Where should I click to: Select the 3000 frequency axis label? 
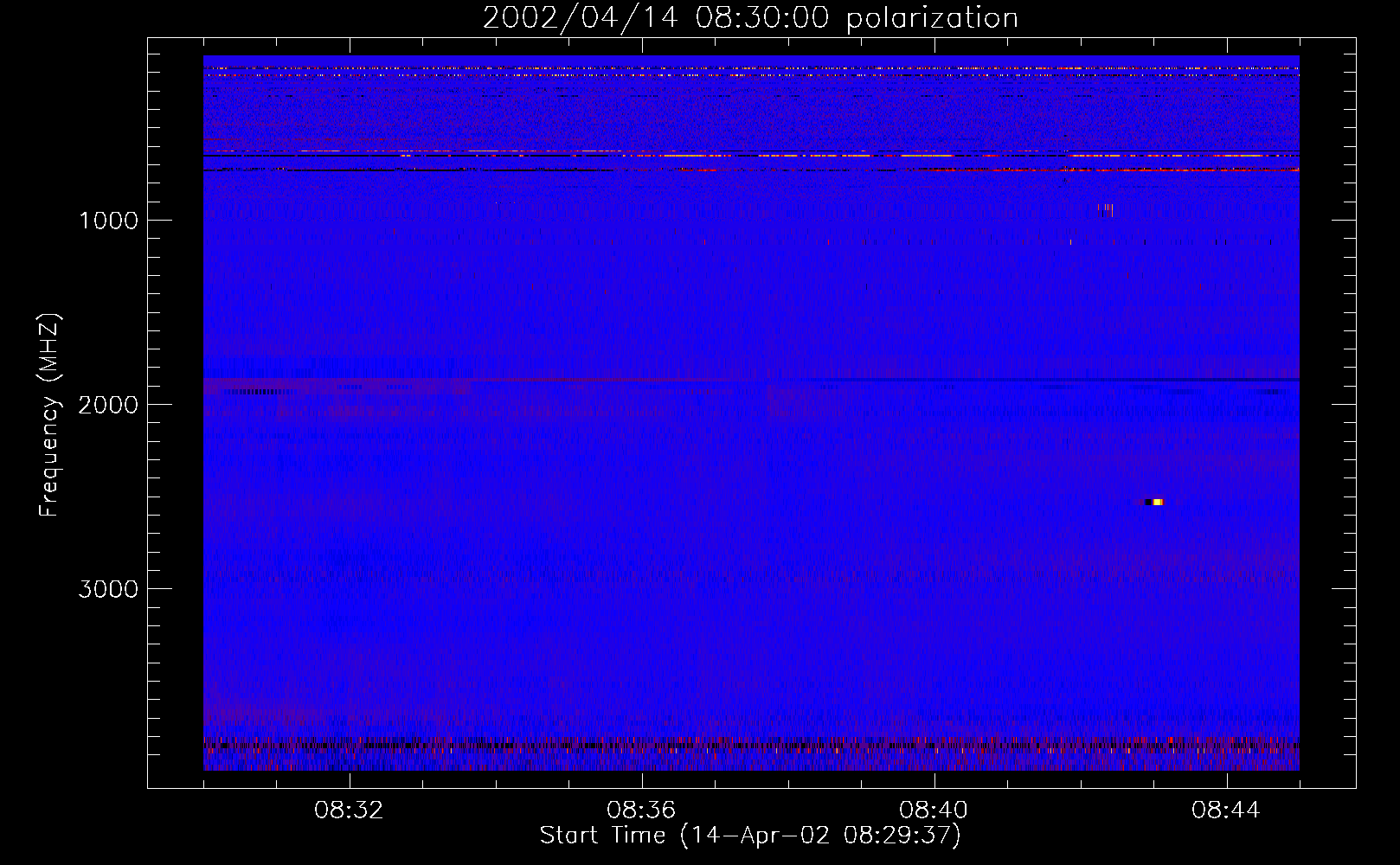[x=108, y=589]
